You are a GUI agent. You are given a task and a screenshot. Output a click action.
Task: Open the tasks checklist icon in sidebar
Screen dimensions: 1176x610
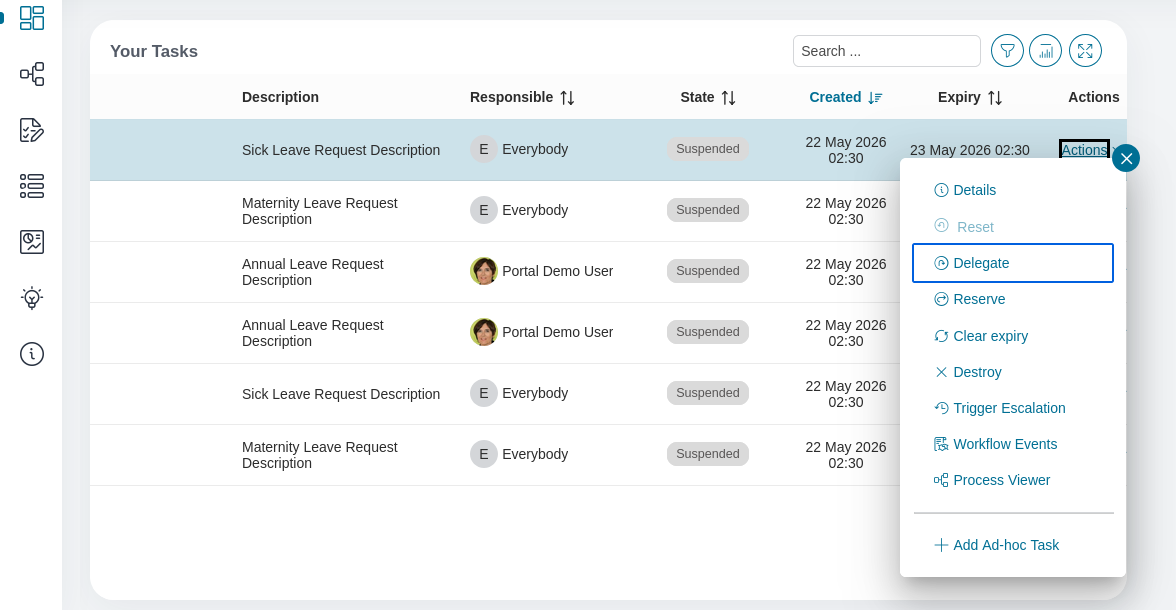pyautogui.click(x=32, y=130)
